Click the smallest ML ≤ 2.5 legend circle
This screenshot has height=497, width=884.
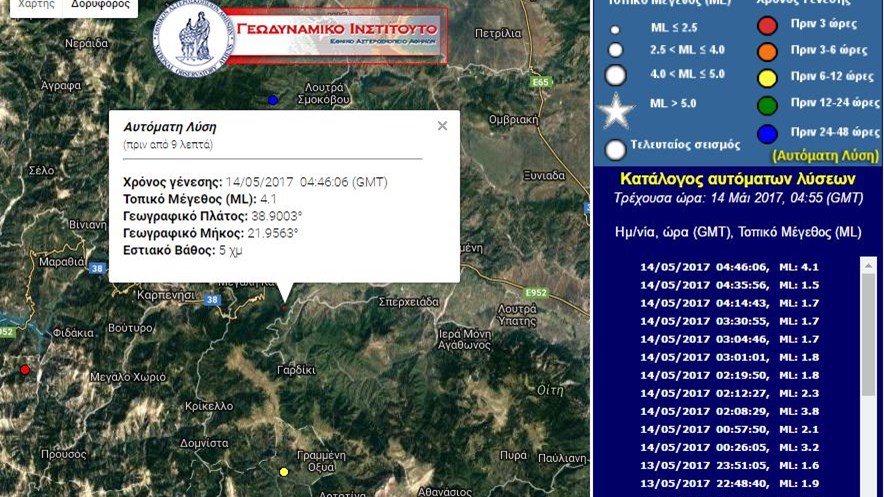(615, 29)
